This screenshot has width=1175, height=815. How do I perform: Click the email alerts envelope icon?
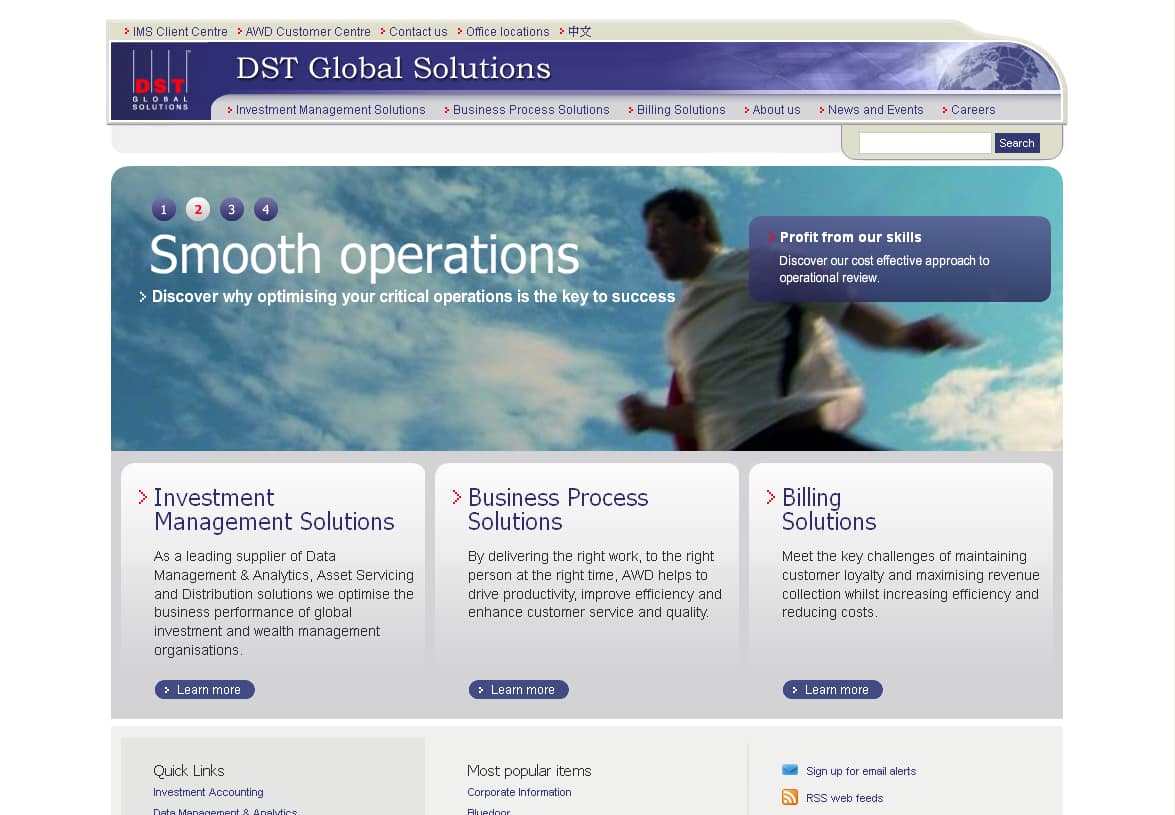(x=790, y=770)
